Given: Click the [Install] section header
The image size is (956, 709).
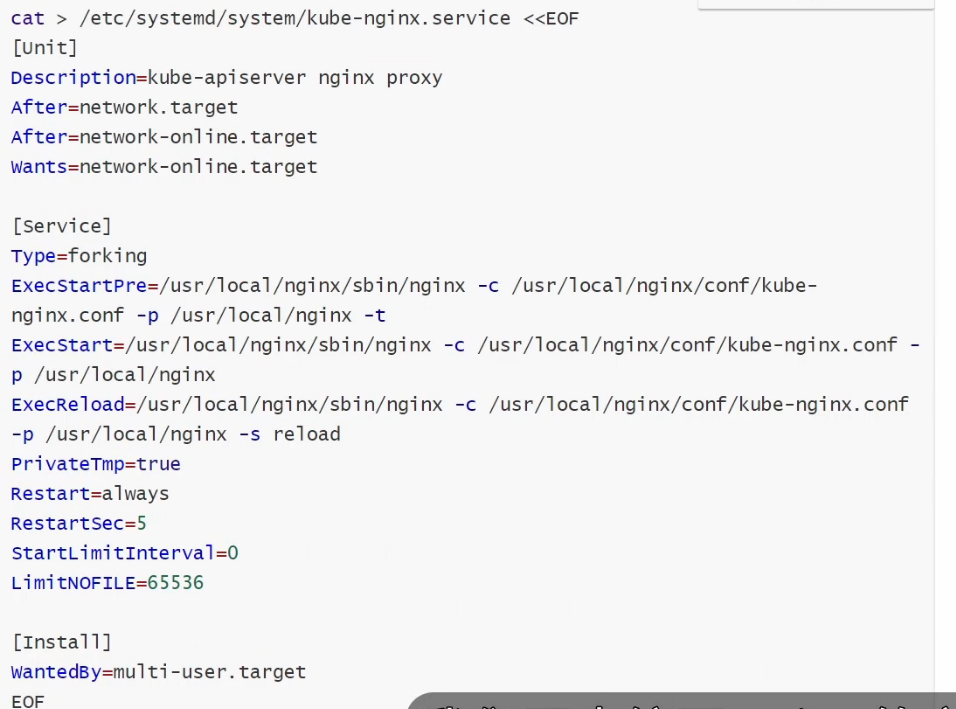Looking at the screenshot, I should 62,643.
